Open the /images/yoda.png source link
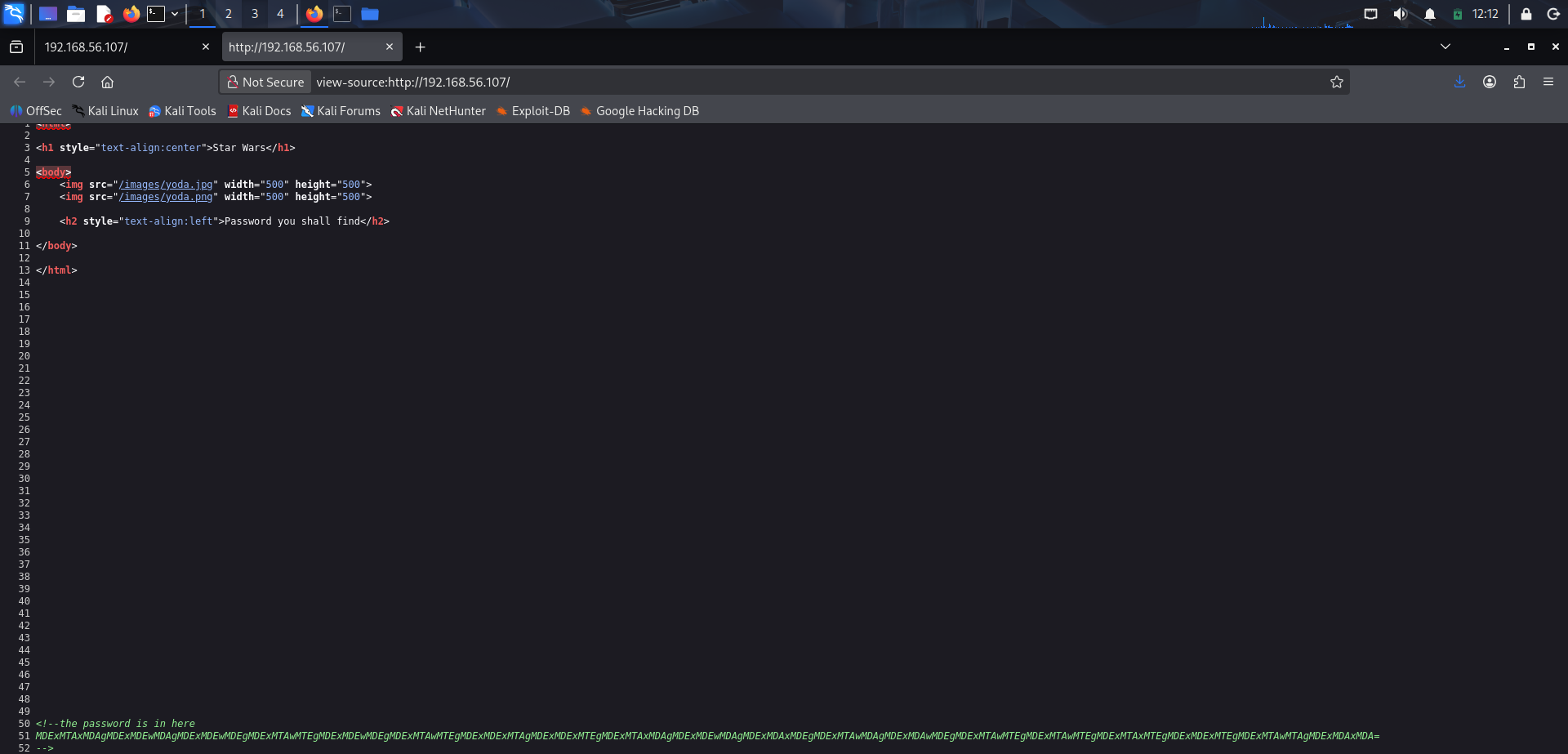 click(166, 197)
